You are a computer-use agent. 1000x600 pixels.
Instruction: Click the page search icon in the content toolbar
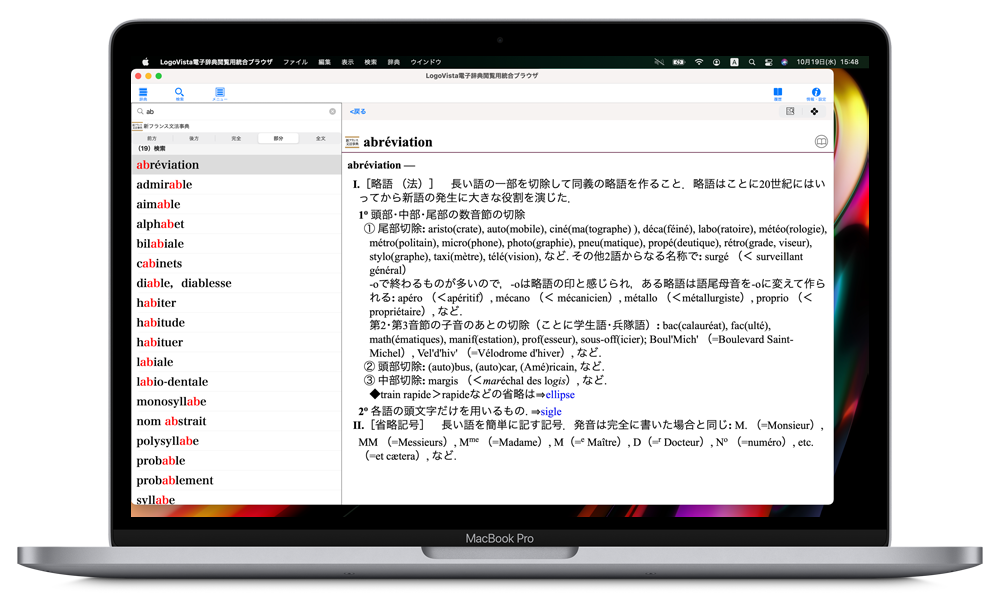[x=790, y=112]
